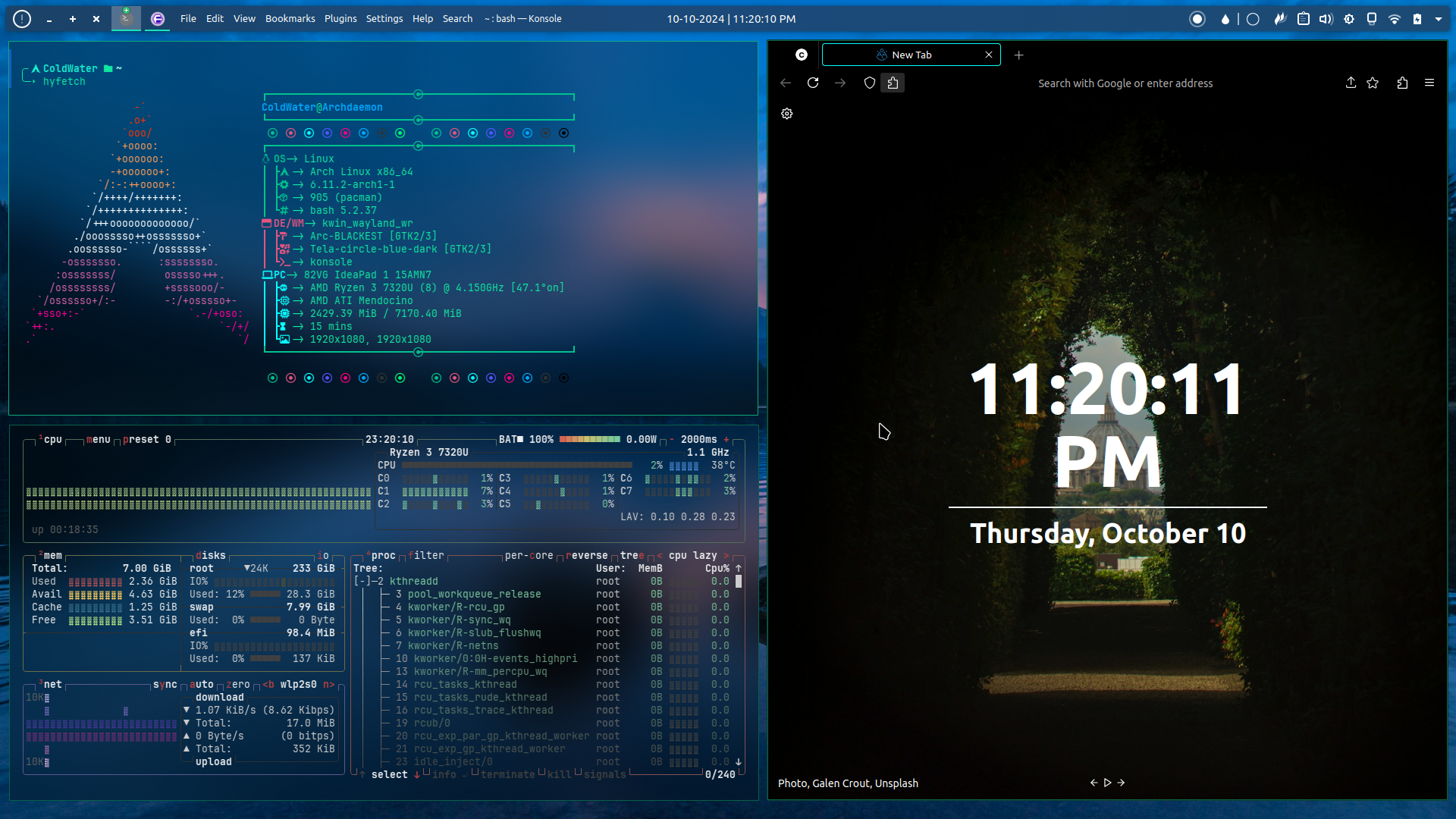Open the extensions icon beside hamburger menu
The width and height of the screenshot is (1456, 819).
(x=1402, y=83)
